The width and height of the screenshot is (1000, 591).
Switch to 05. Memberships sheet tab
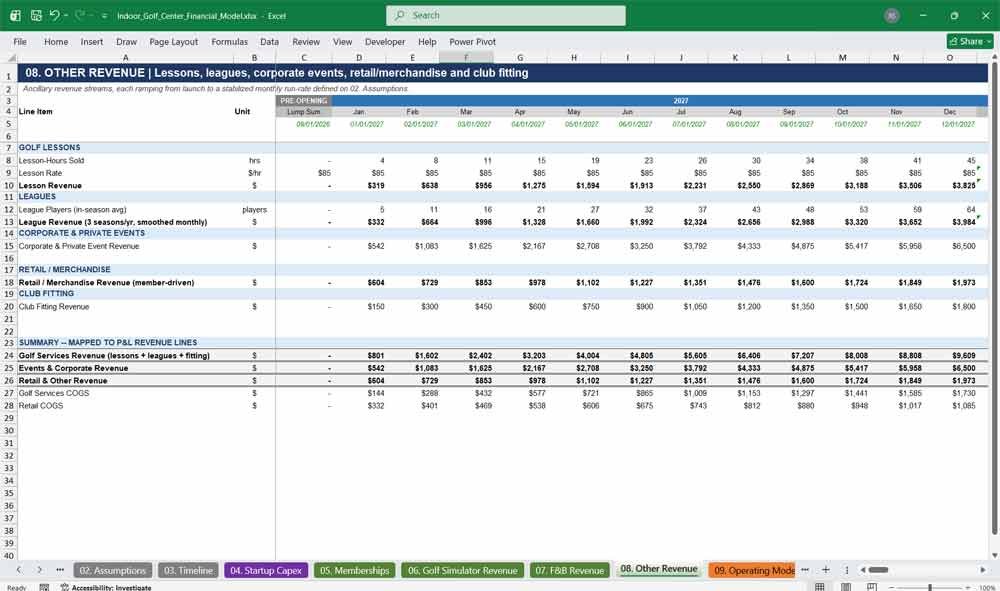pyautogui.click(x=355, y=571)
